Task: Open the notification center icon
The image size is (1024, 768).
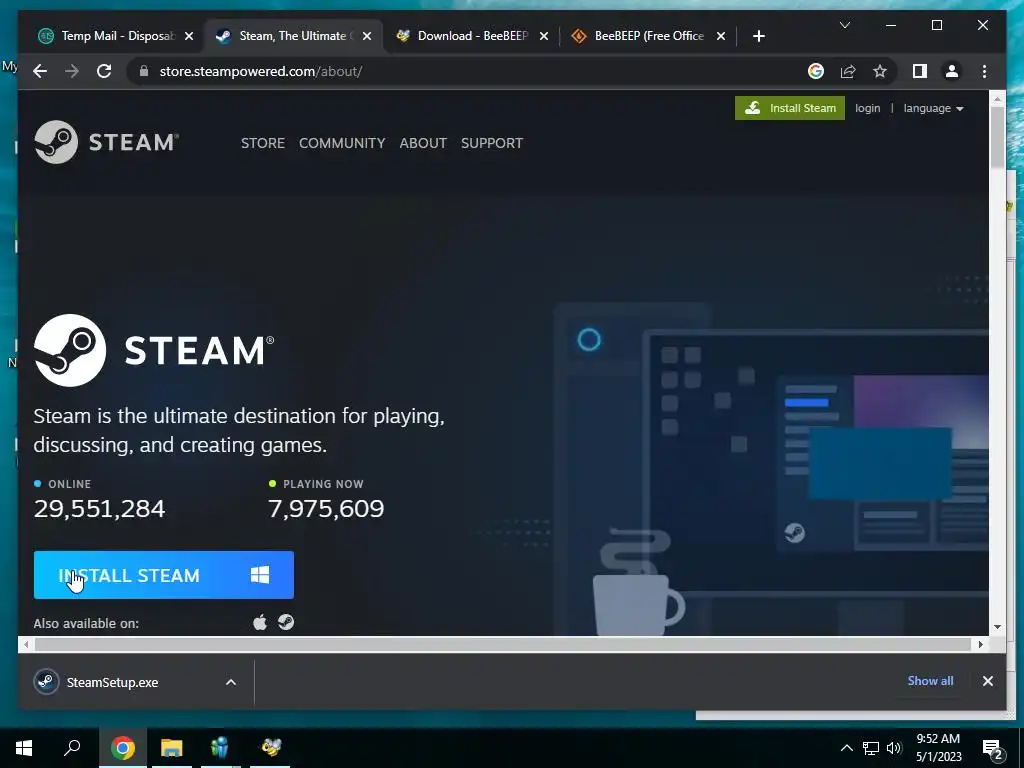Action: point(993,748)
